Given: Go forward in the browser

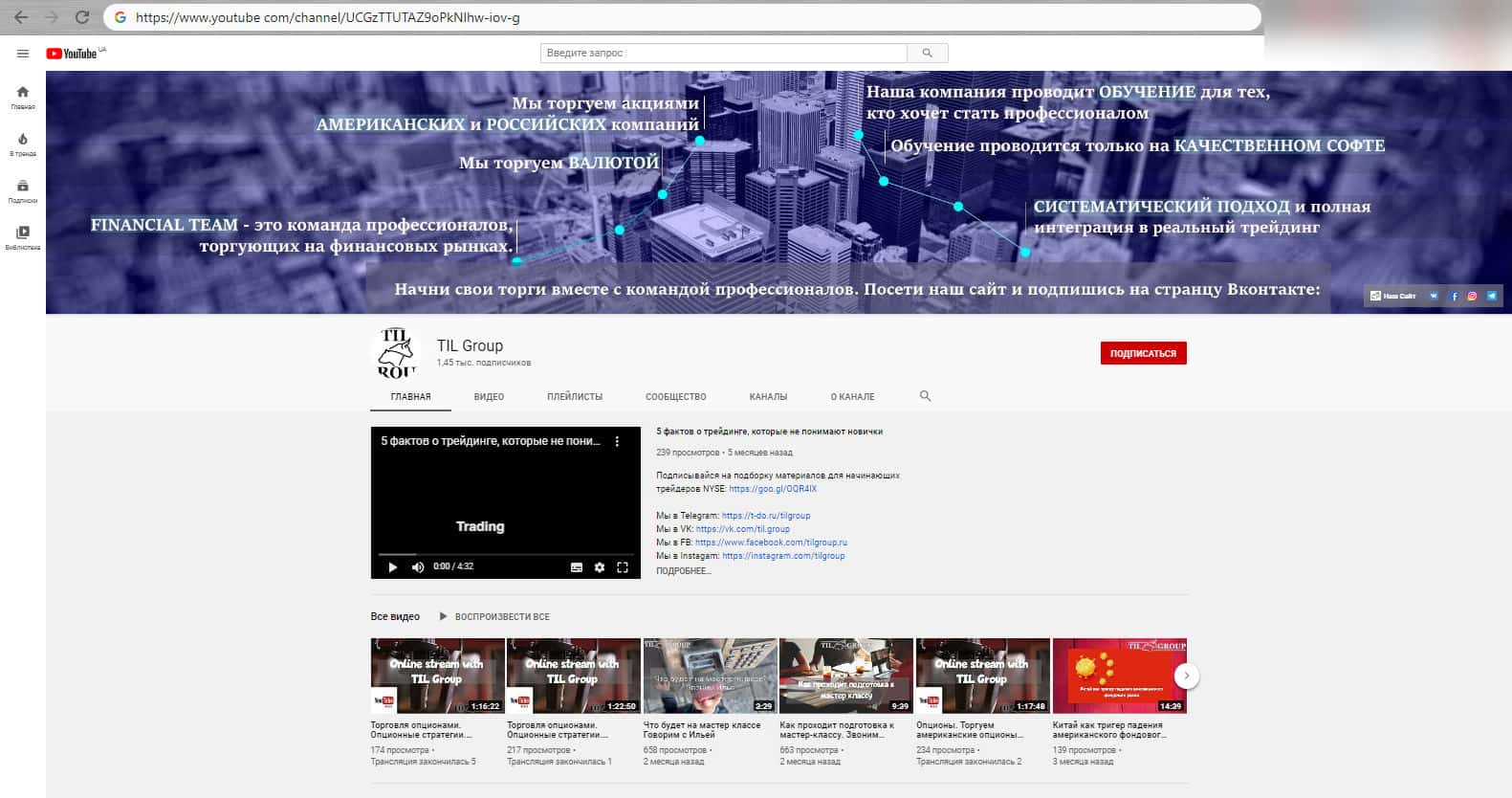Looking at the screenshot, I should coord(52,17).
